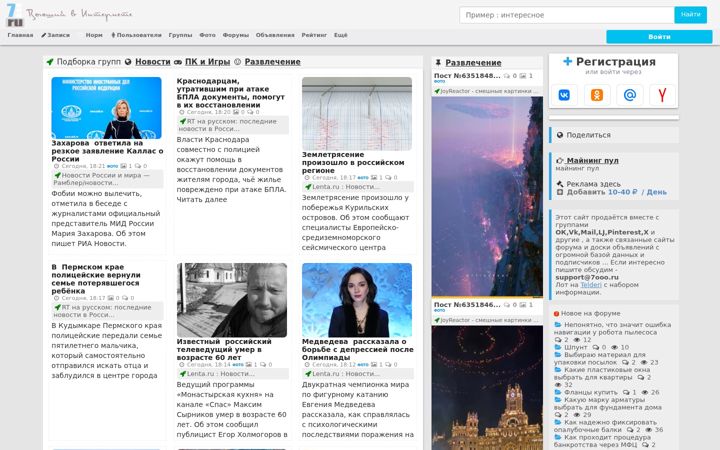Open post №6351848 in Развлечение panel
This screenshot has width=720, height=450.
click(x=467, y=76)
